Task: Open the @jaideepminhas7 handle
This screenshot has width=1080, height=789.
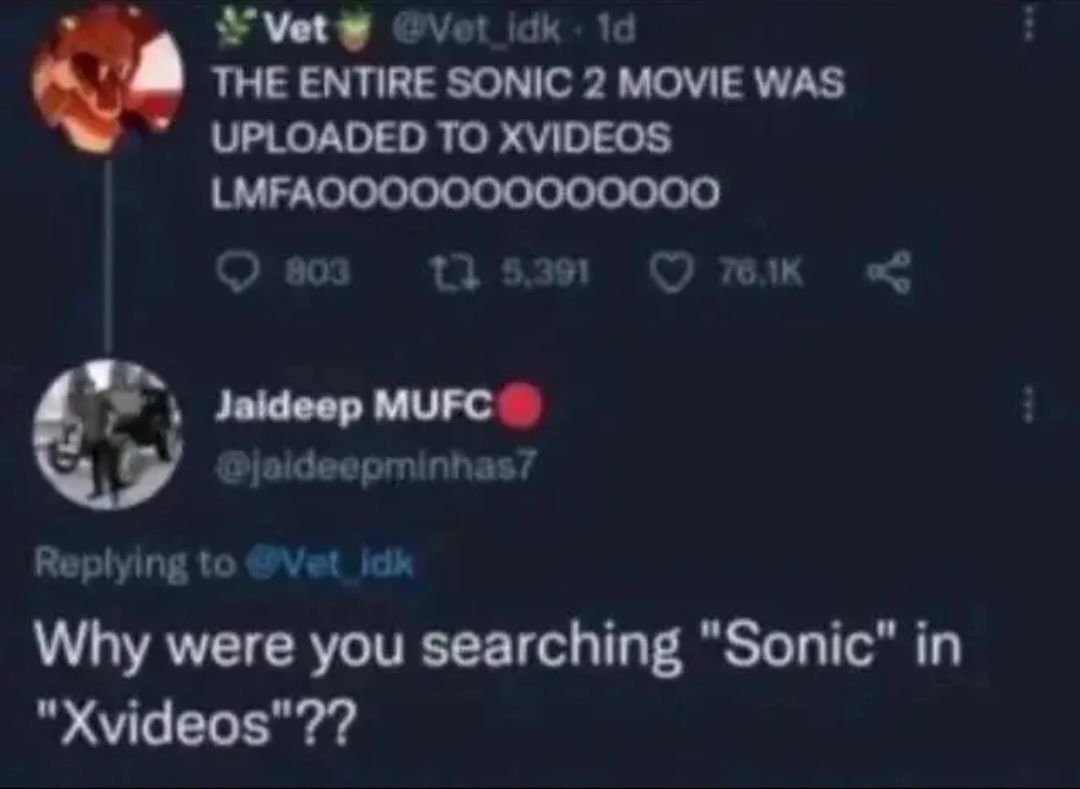Action: tap(375, 470)
